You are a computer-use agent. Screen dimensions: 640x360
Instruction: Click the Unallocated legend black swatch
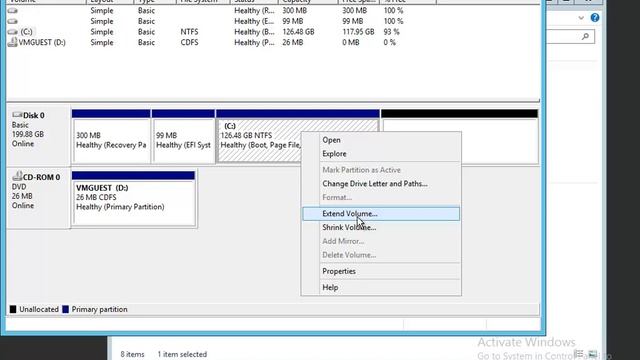13,309
